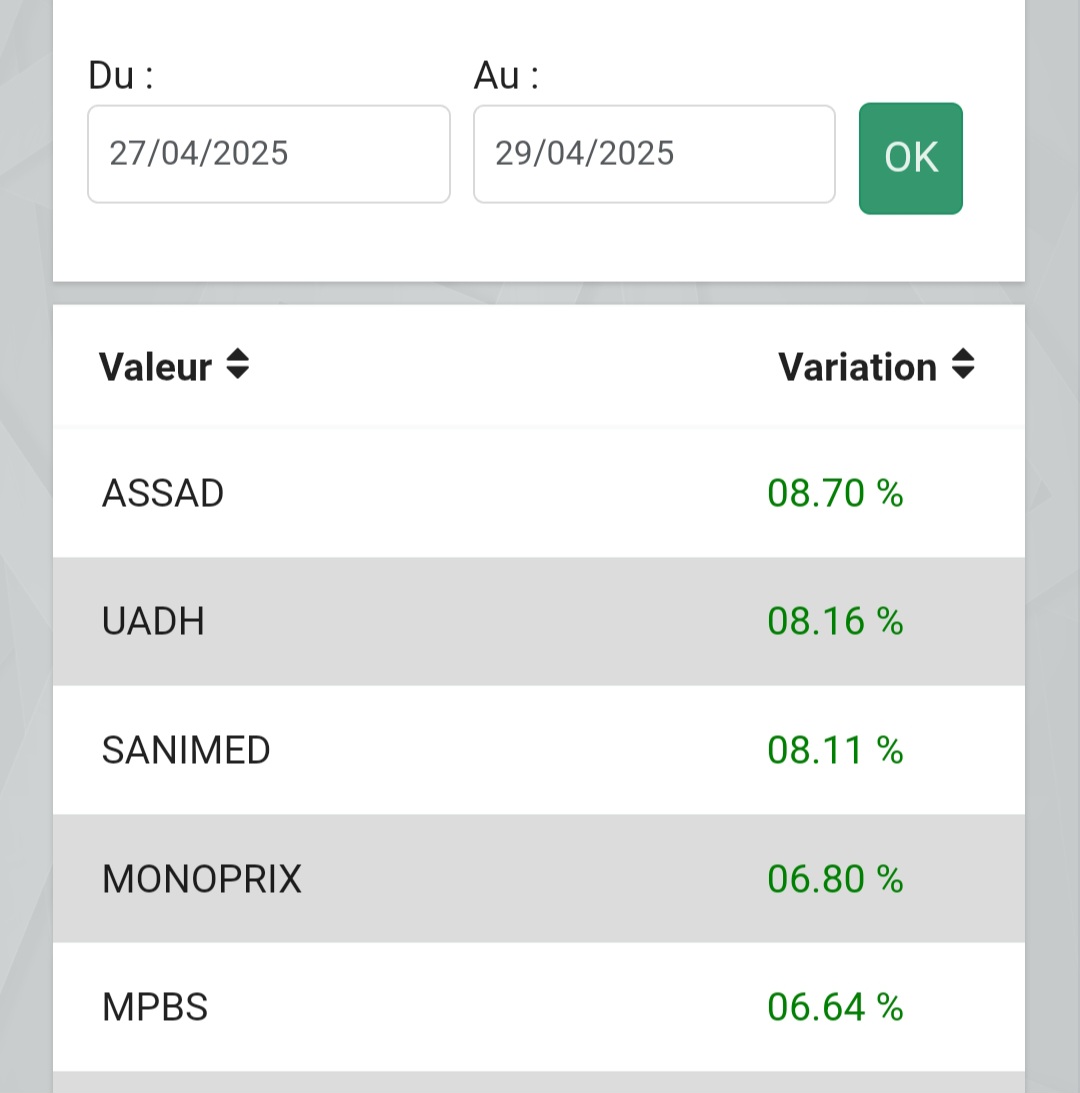Click the Variation column sort arrows
The image size is (1080, 1093).
963,364
